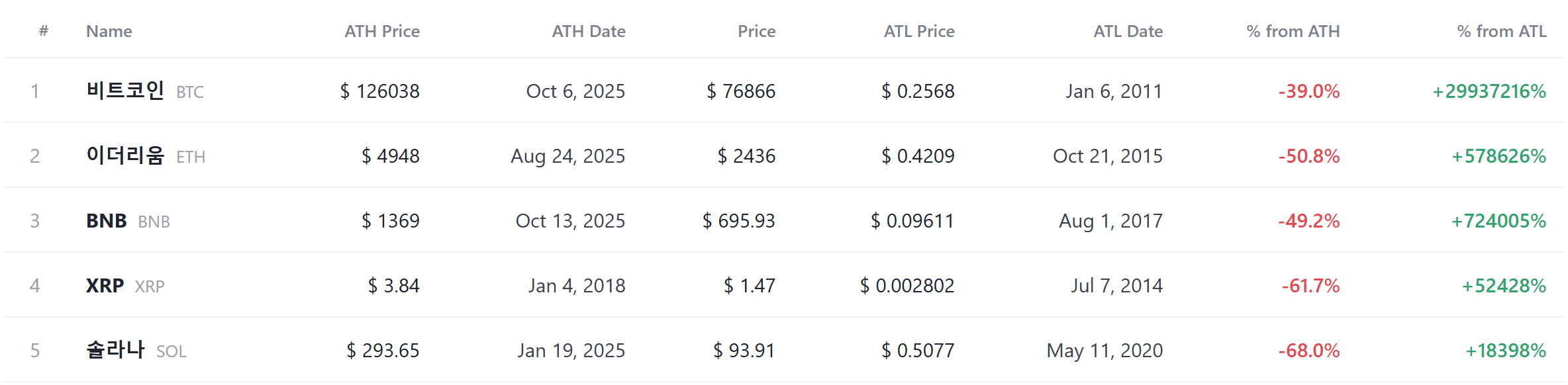Click Bitcoin's ATH date Oct 6, 2025
Viewport: 1568px width, 385px height.
(x=575, y=91)
